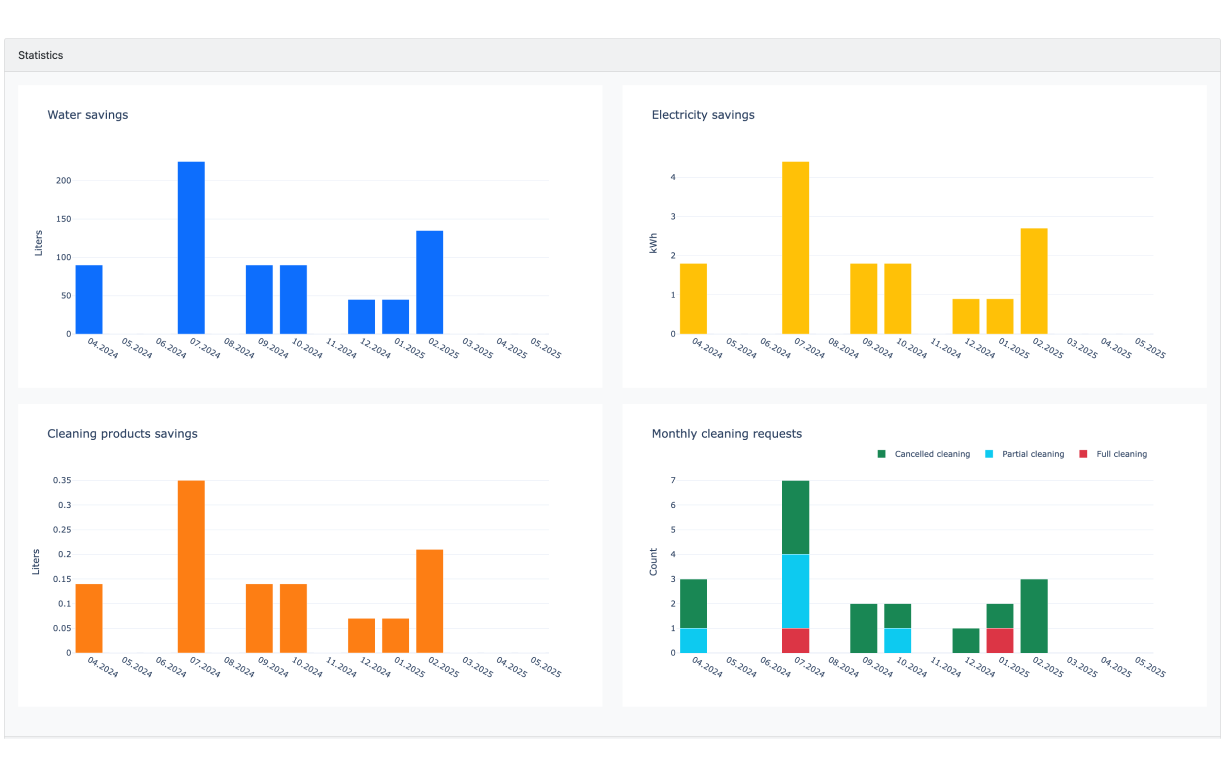The width and height of the screenshot is (1224, 768).
Task: Toggle the Cancelled cleaning legend entry
Action: click(x=923, y=454)
